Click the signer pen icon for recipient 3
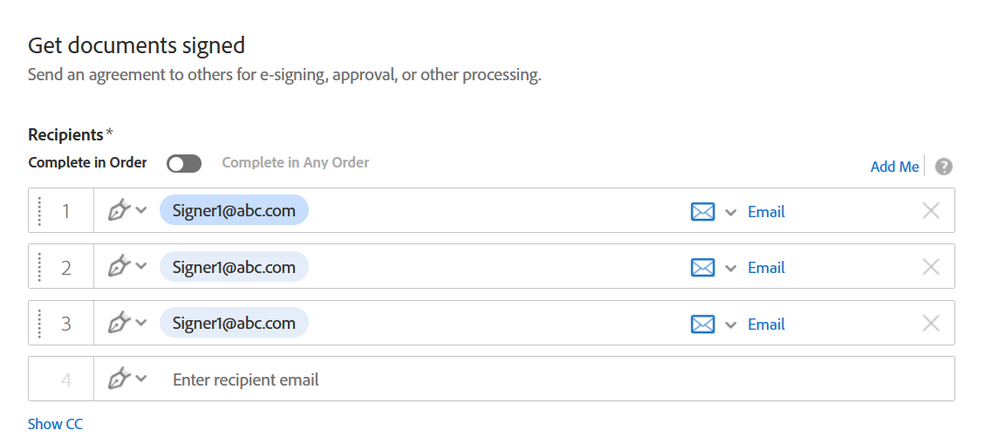Viewport: 998px width, 444px height. click(x=119, y=323)
